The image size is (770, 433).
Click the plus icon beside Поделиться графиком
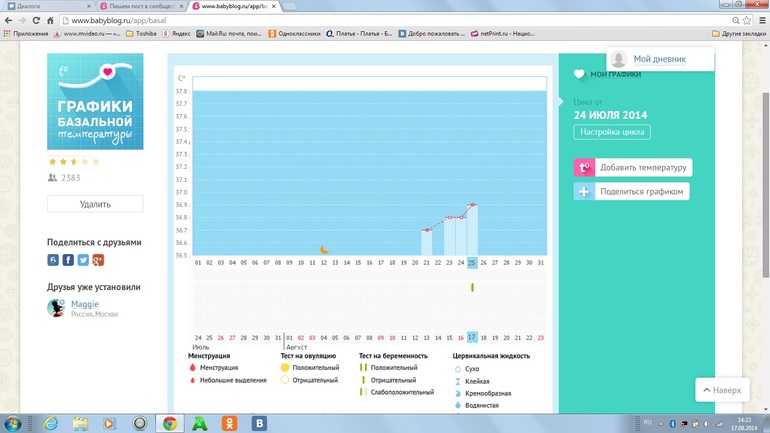pos(584,191)
